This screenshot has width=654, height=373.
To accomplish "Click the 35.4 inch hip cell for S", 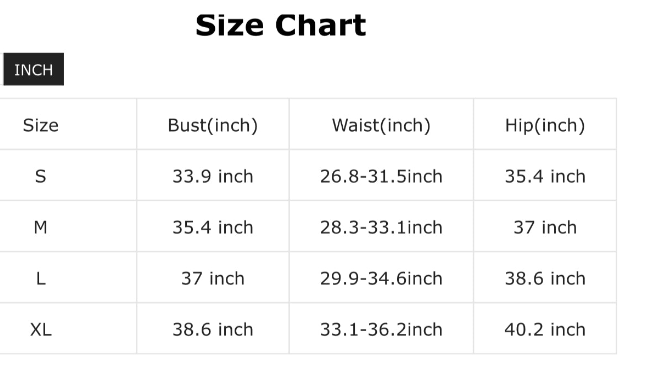I will (545, 176).
